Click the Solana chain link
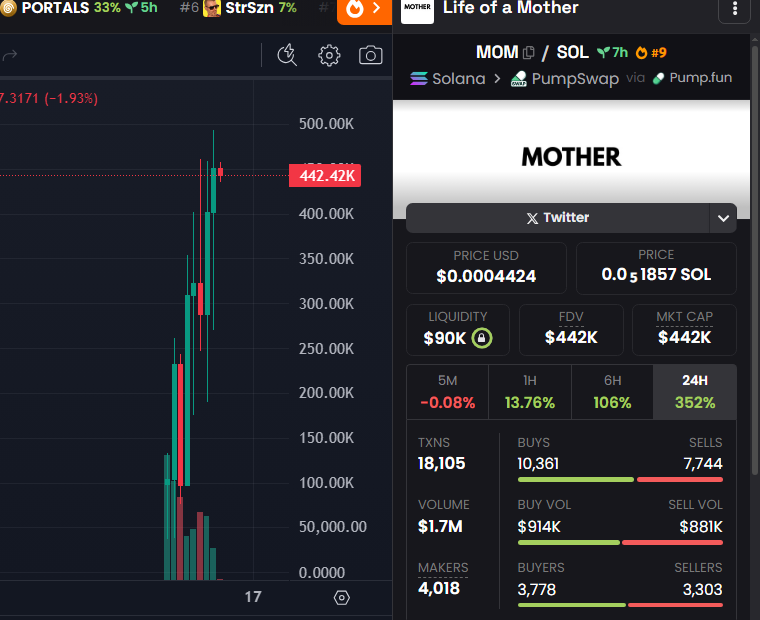The width and height of the screenshot is (760, 620). (447, 79)
